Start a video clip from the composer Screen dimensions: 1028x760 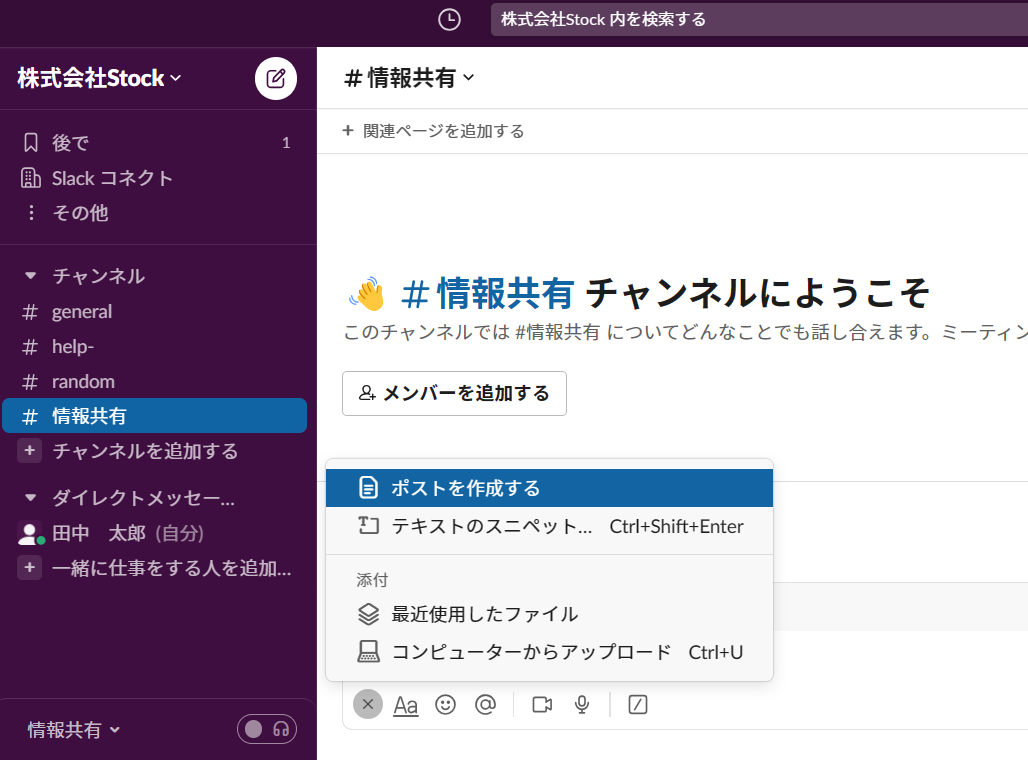tap(541, 704)
